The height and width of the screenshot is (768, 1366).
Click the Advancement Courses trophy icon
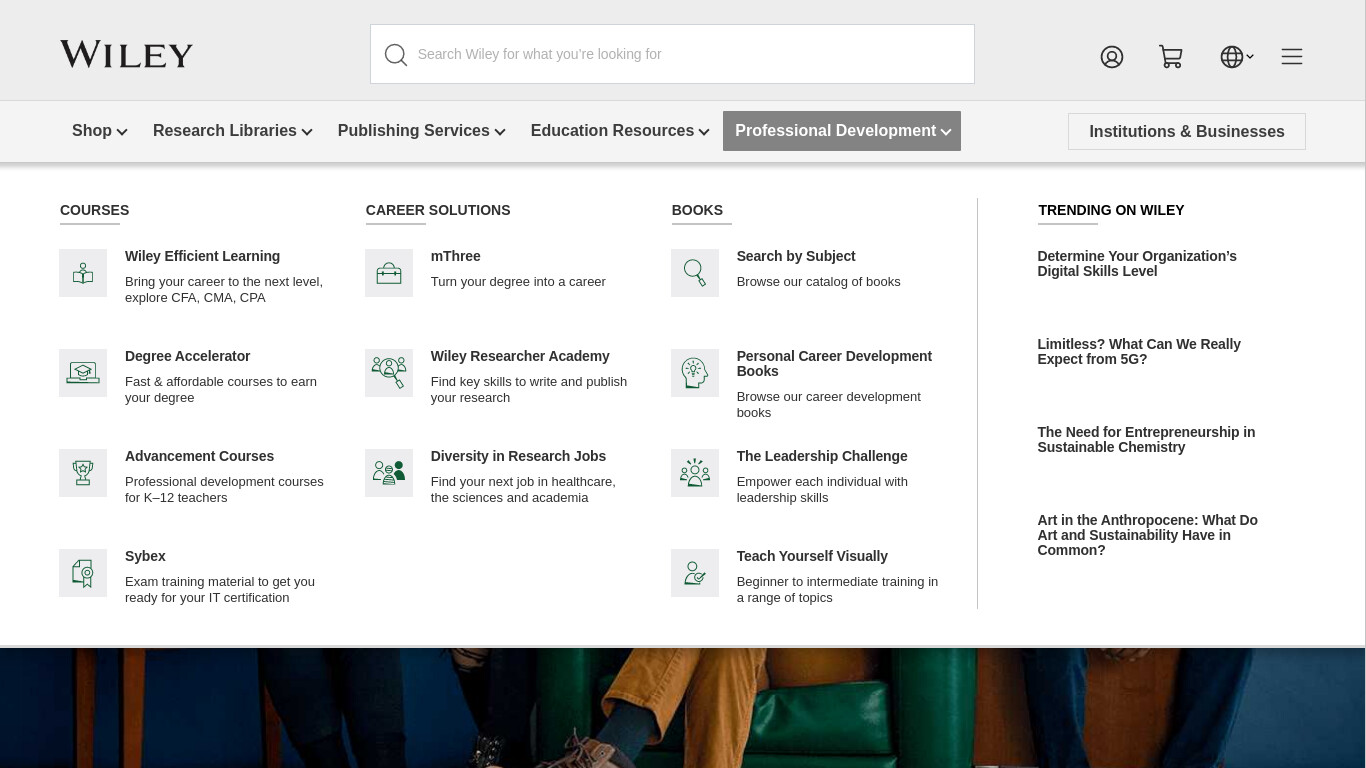tap(83, 473)
